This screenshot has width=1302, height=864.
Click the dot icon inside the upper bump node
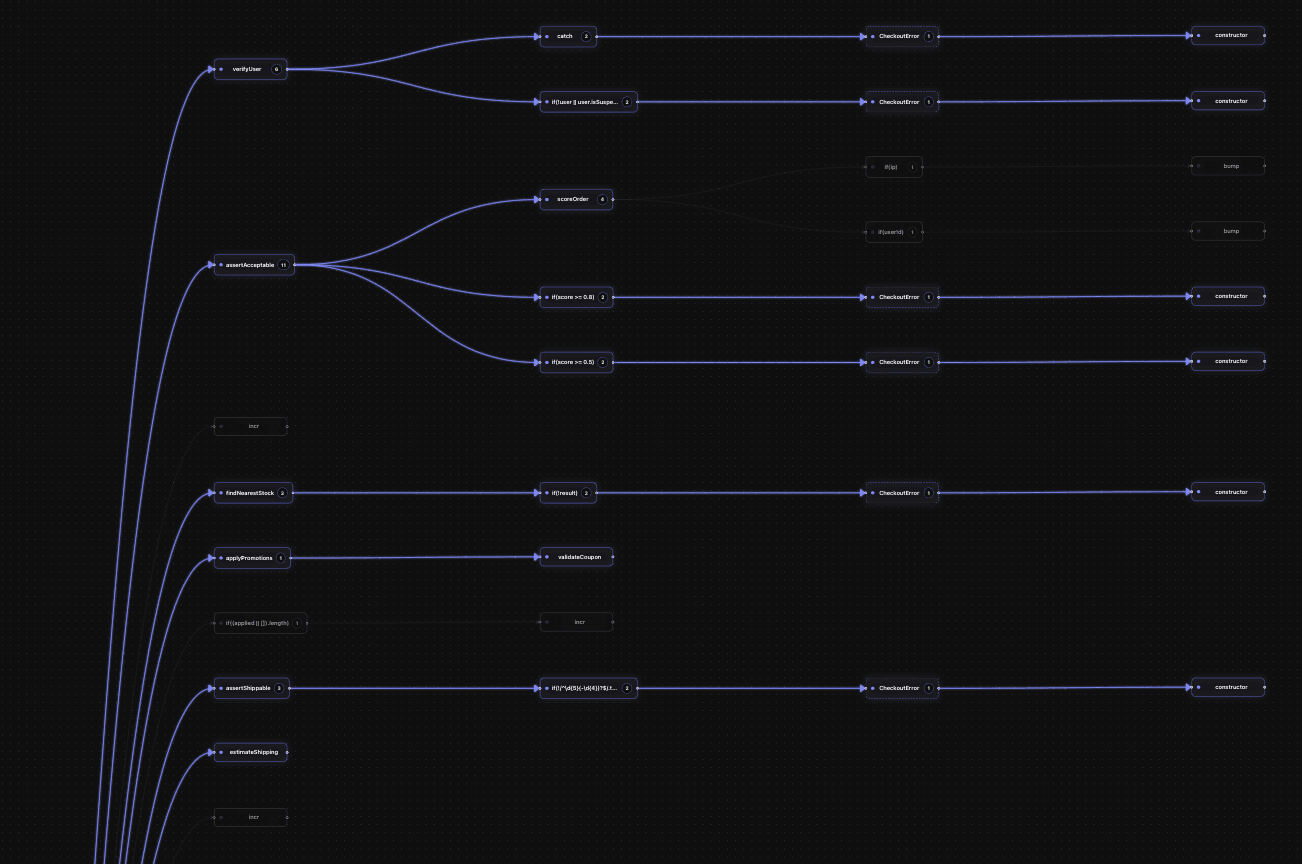click(1198, 166)
